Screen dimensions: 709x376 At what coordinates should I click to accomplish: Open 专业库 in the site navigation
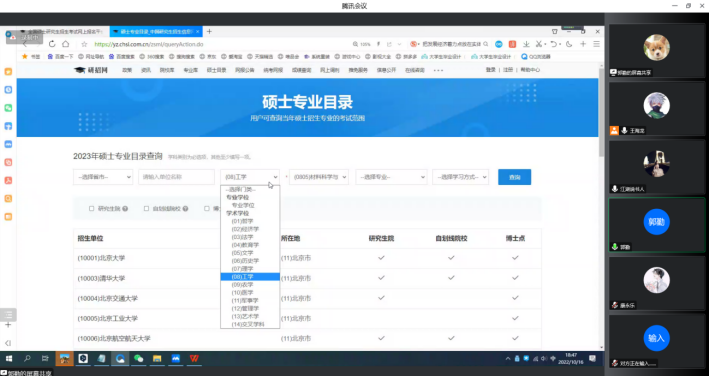click(x=190, y=70)
